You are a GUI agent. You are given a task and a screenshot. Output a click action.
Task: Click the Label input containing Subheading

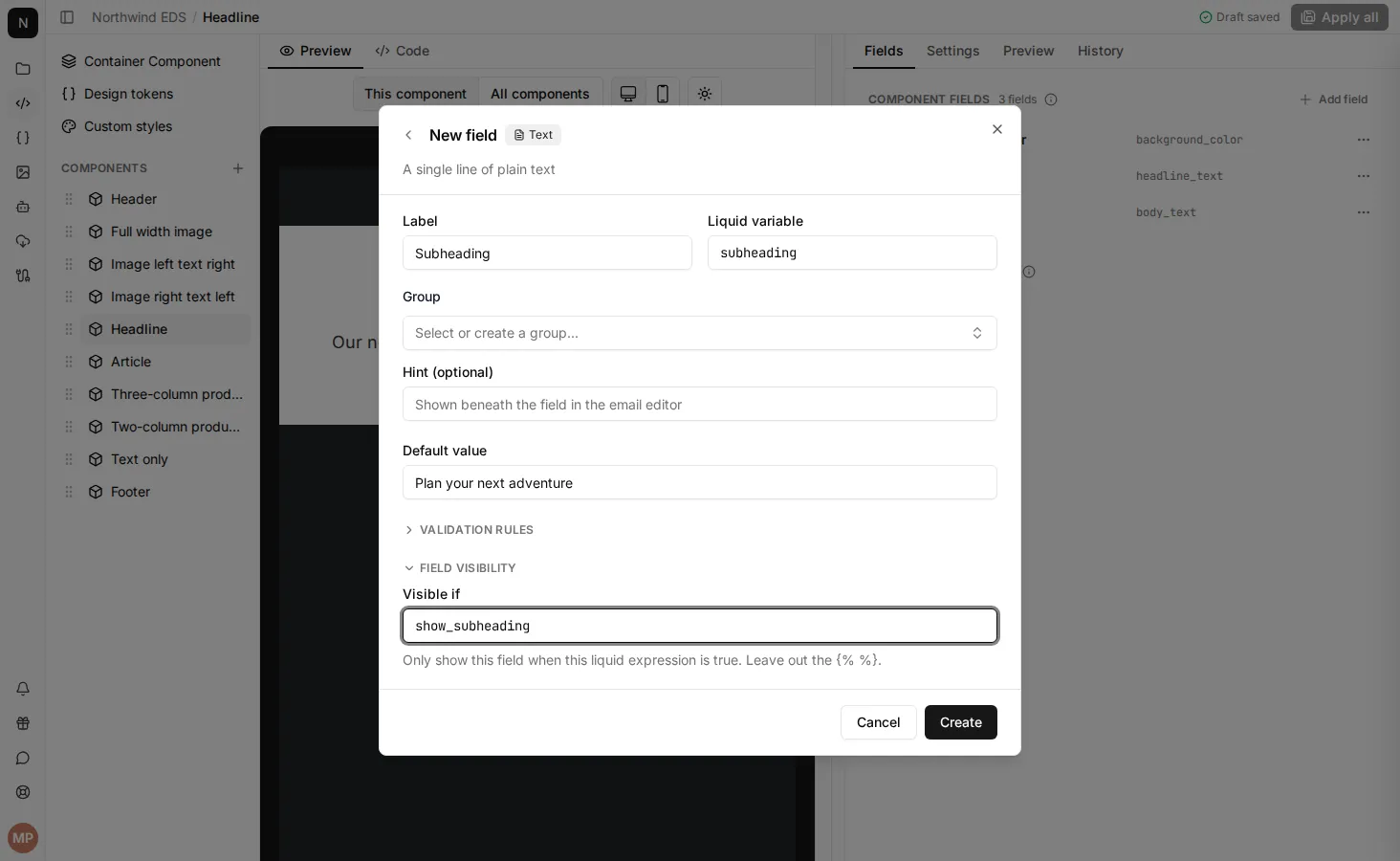coord(547,253)
